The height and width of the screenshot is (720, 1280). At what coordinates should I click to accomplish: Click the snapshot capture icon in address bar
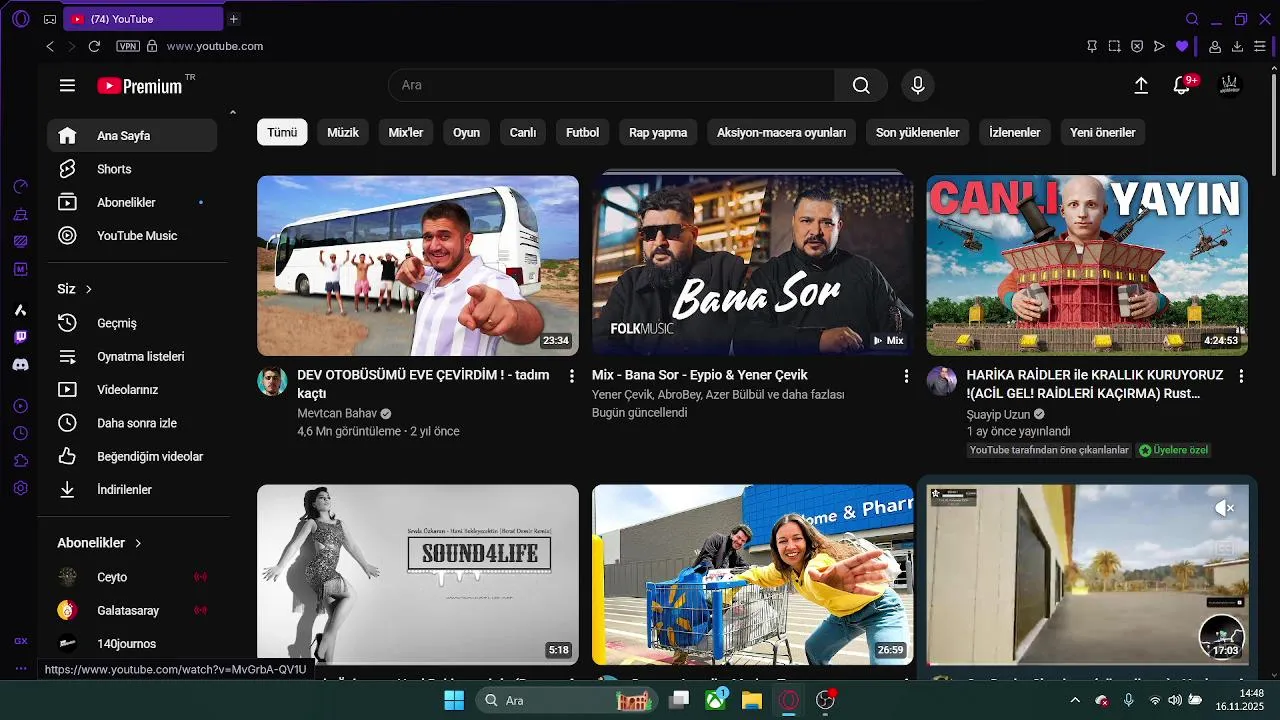(x=1115, y=46)
